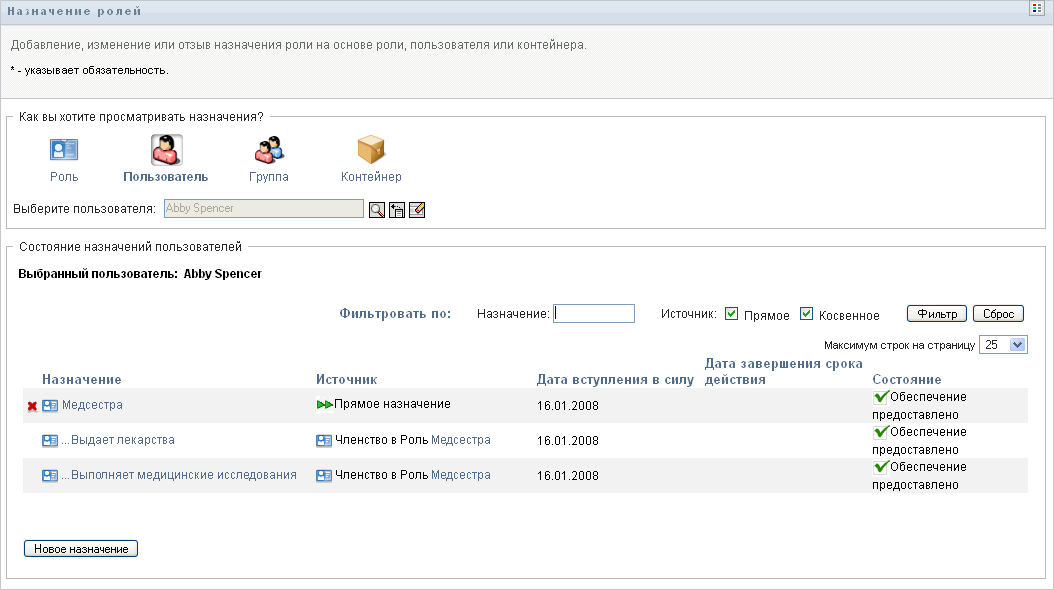Toggle the Прямое source checkbox

coord(732,314)
